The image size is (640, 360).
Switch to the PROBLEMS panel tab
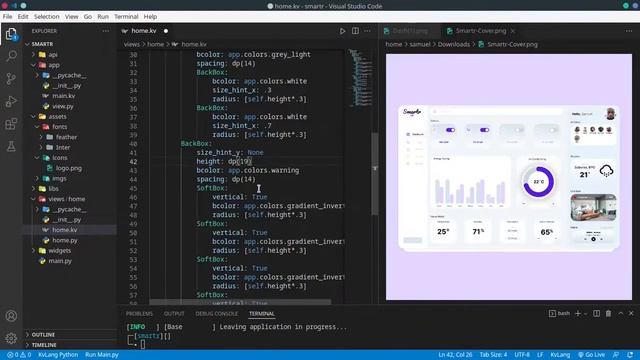tap(139, 313)
